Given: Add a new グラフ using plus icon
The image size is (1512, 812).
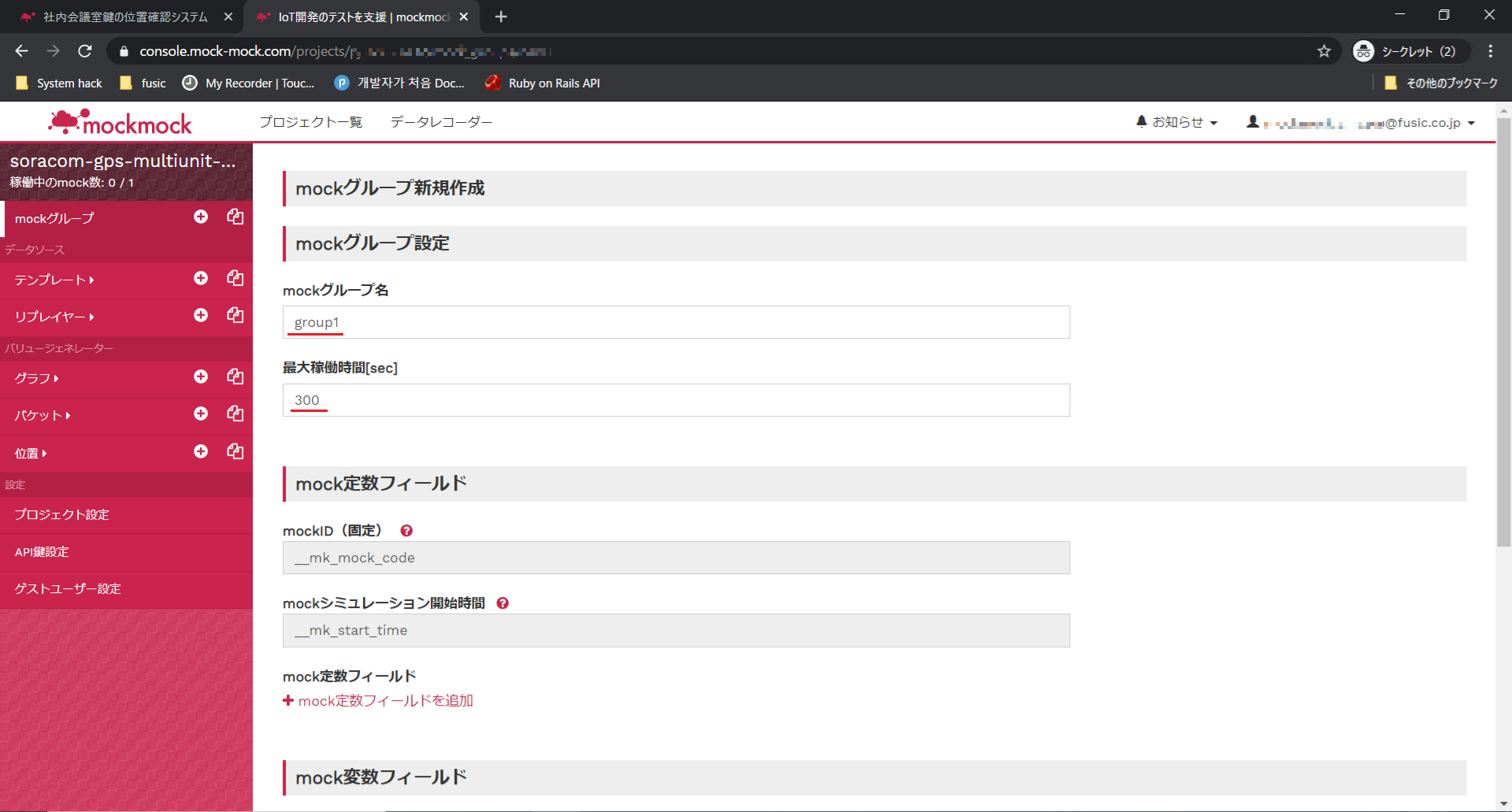Looking at the screenshot, I should tap(201, 376).
